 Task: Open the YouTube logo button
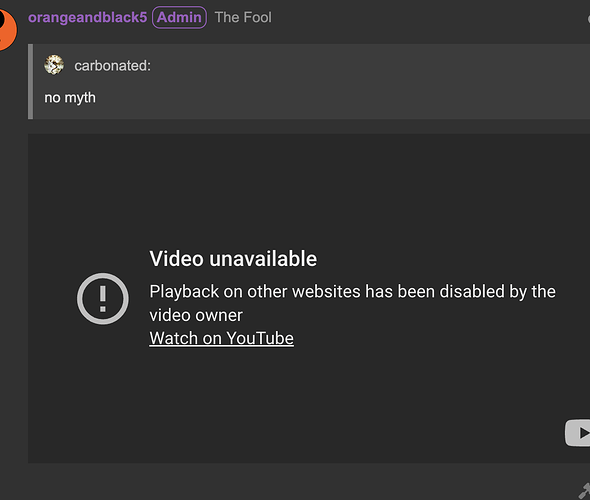pyautogui.click(x=578, y=433)
